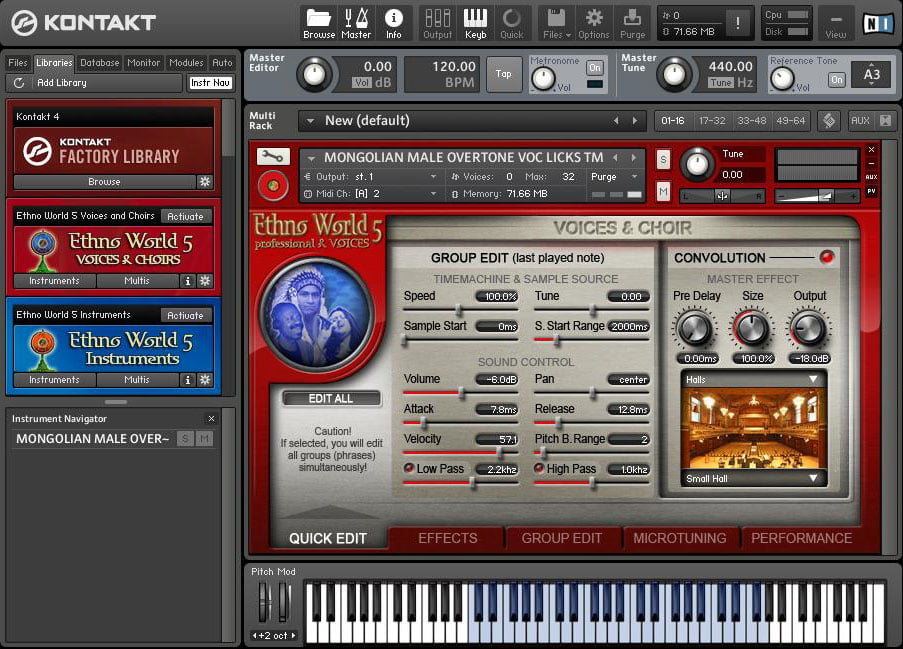Open the View size menu
The width and height of the screenshot is (903, 649).
[836, 24]
